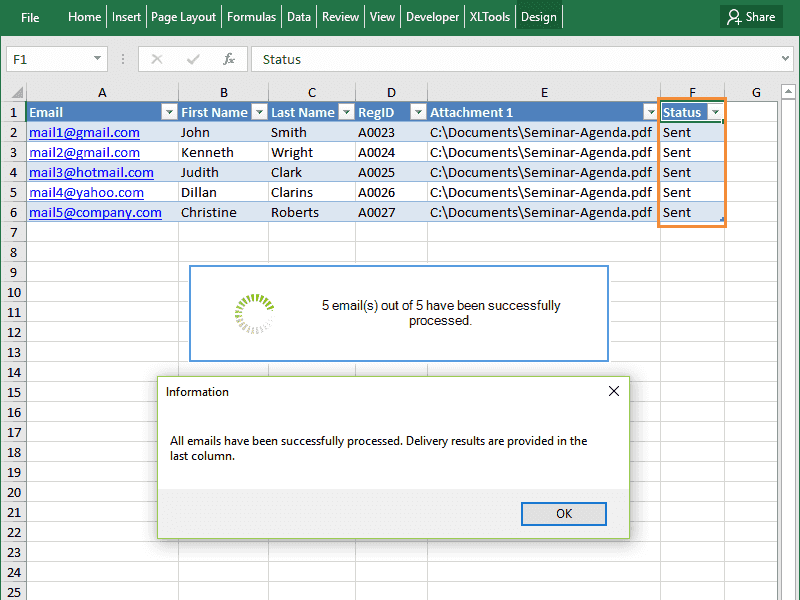The height and width of the screenshot is (600, 800).
Task: Open the Name Box dropdown arrow
Action: coord(97,58)
